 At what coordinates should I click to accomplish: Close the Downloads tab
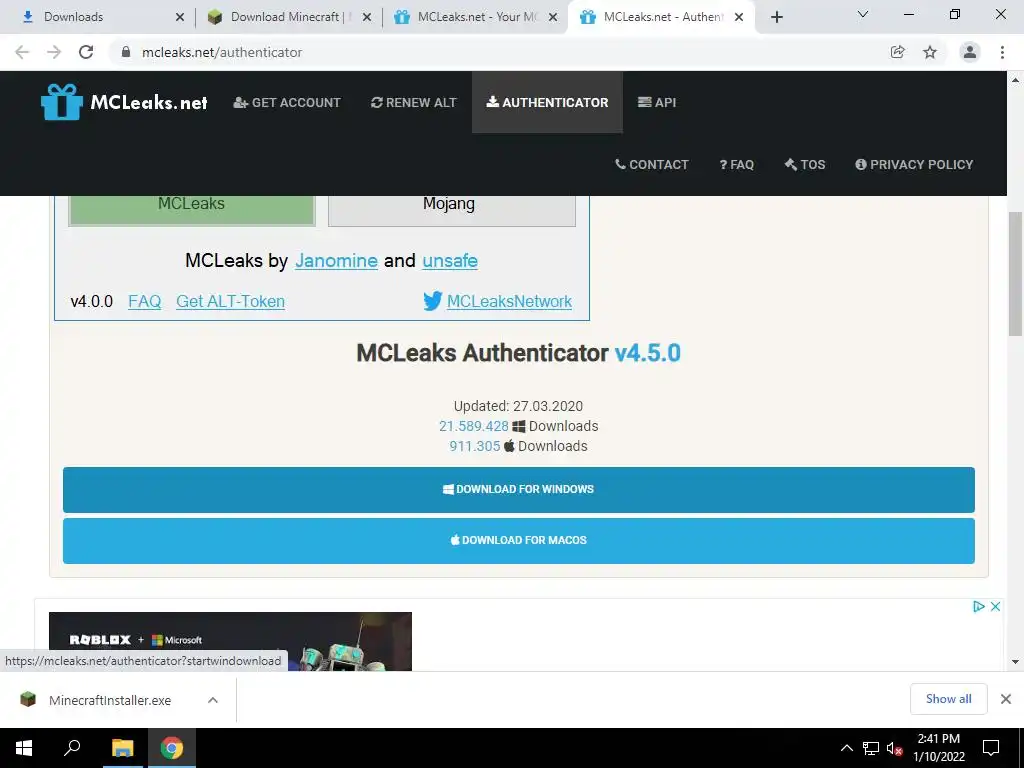point(180,17)
